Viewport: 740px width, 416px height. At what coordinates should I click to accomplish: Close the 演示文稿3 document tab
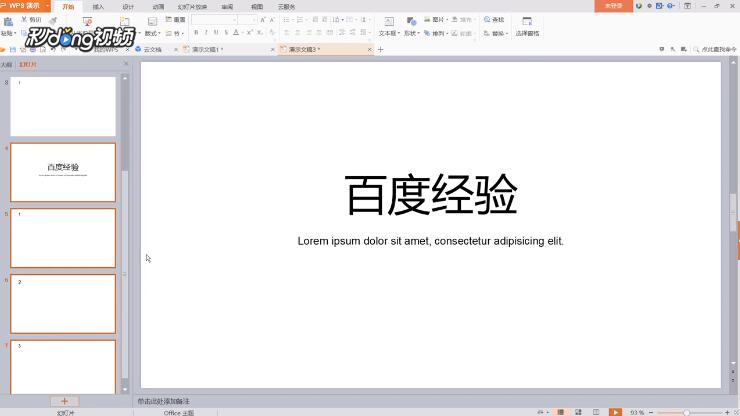370,49
